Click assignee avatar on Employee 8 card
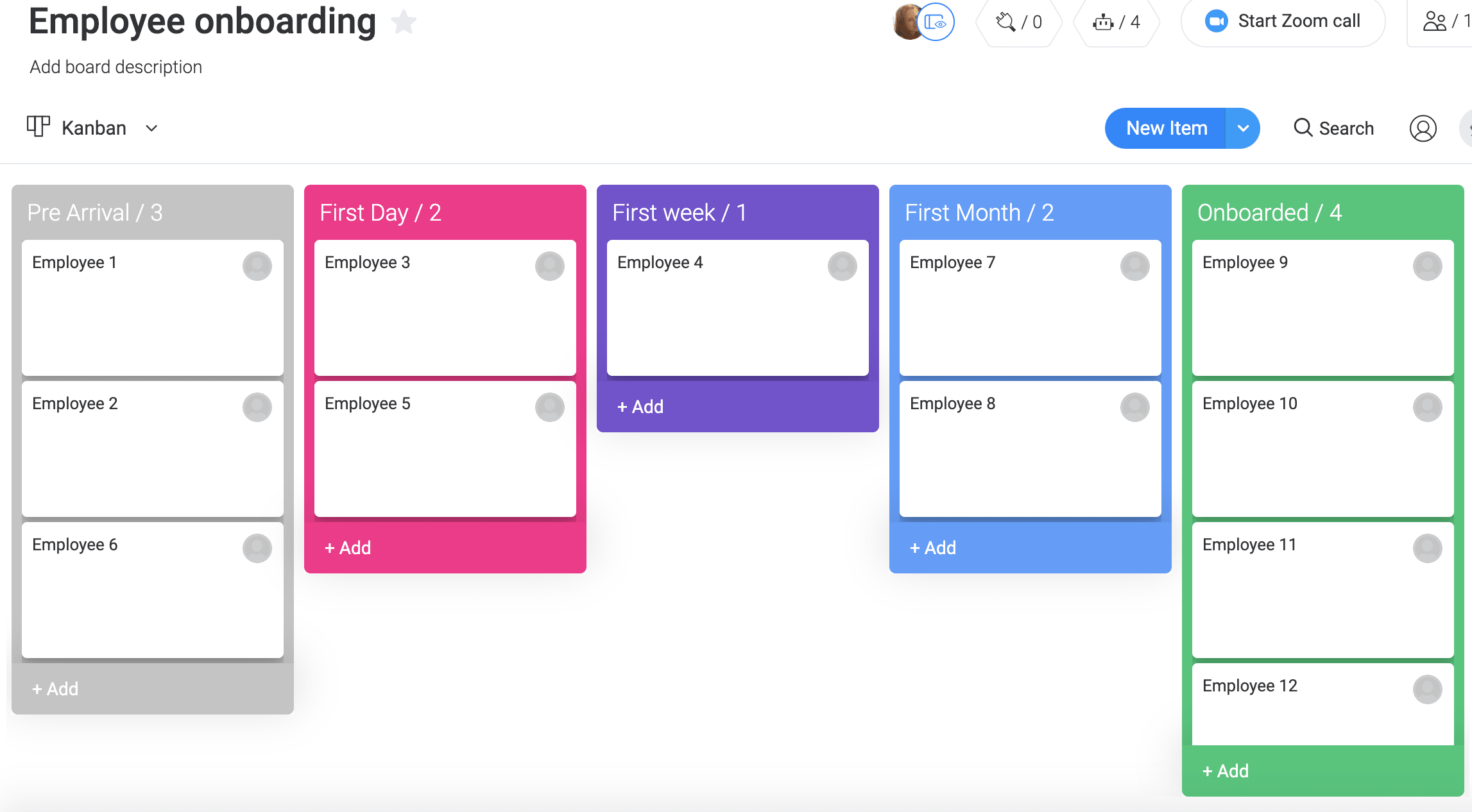The height and width of the screenshot is (812, 1472). [x=1135, y=407]
